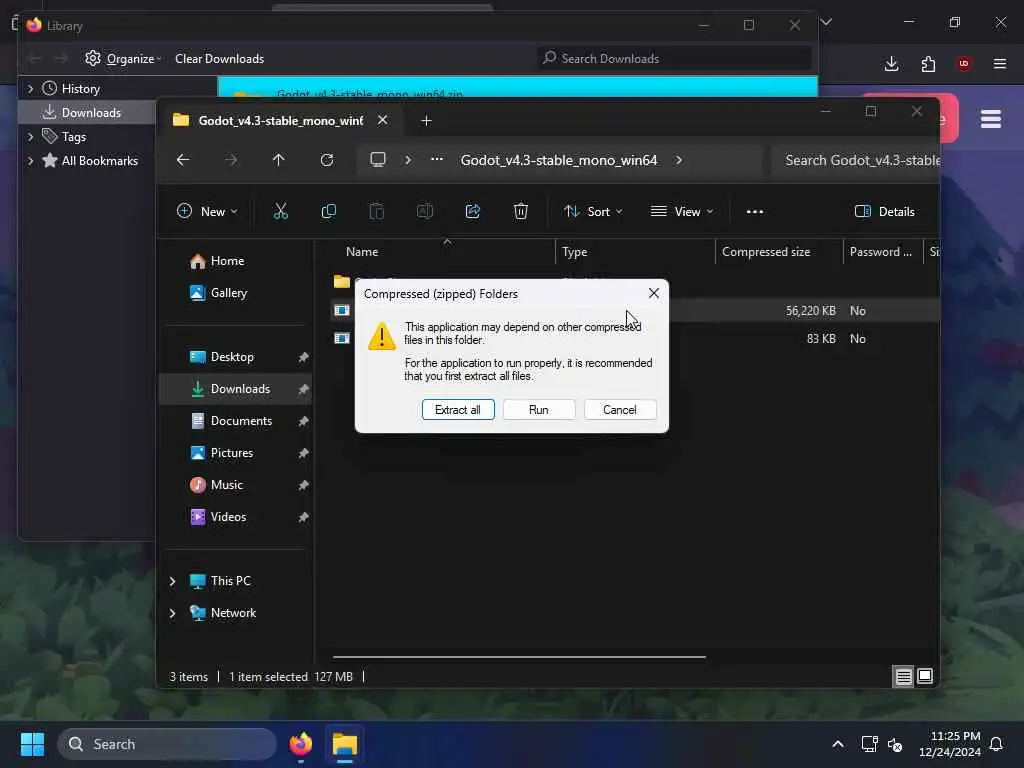Switch to large thumbnails view icon in status bar
This screenshot has width=1024, height=768.
pyautogui.click(x=925, y=677)
